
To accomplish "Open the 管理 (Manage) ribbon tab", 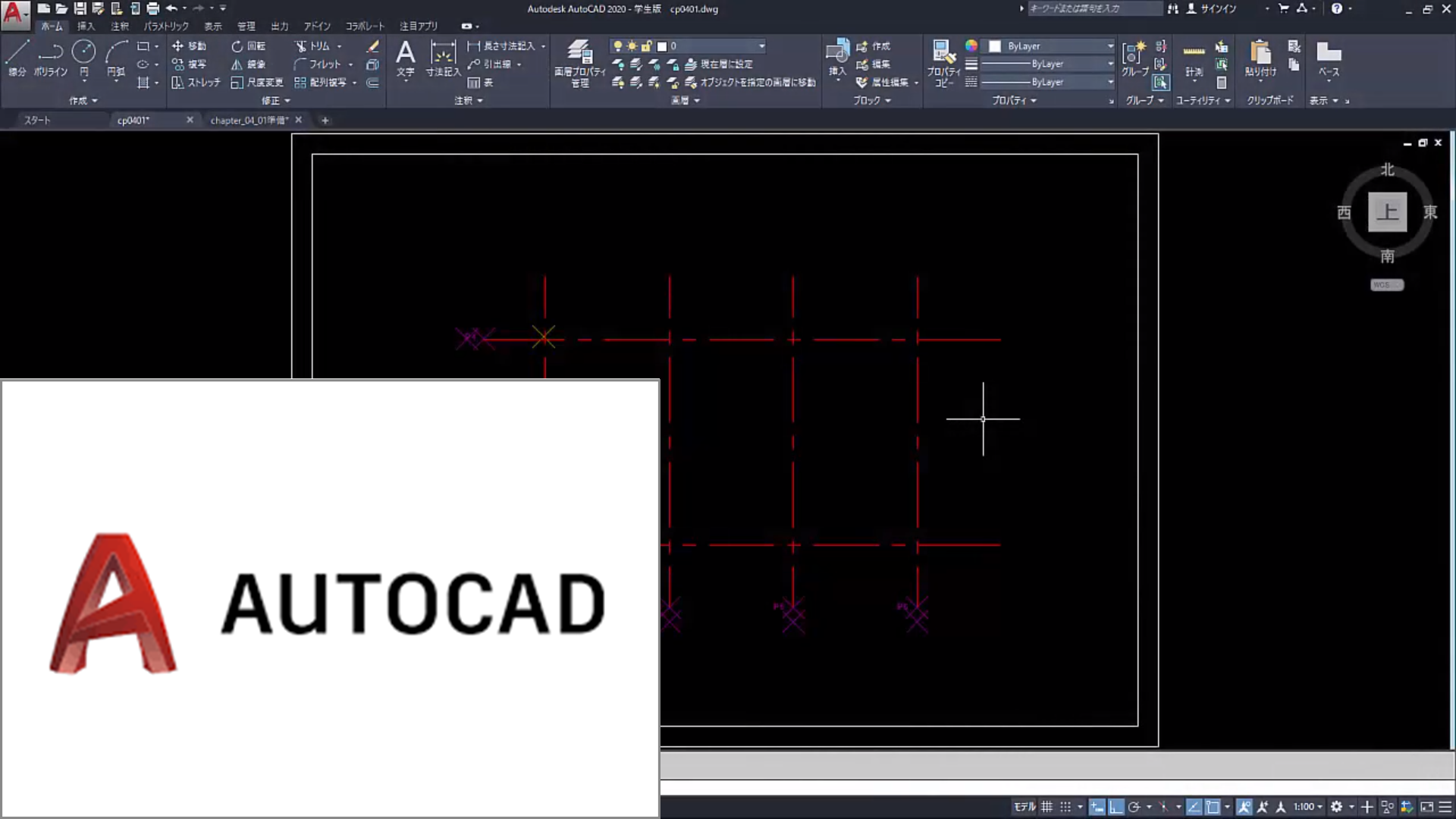I will tap(246, 27).
